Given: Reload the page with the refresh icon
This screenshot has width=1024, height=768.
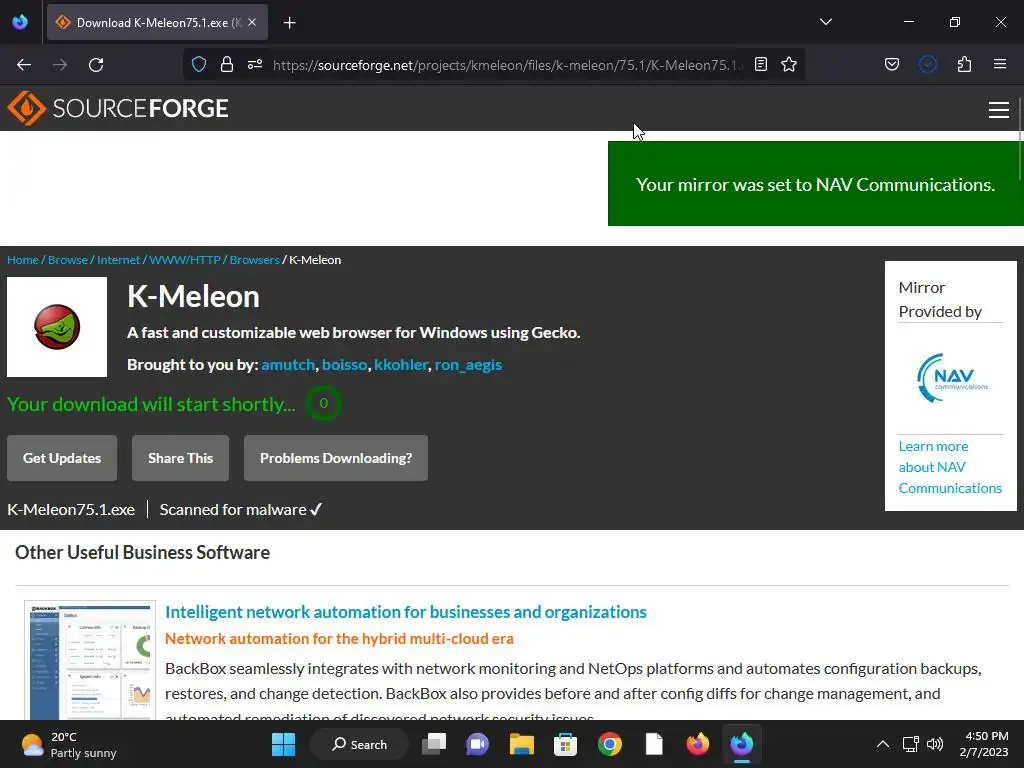Looking at the screenshot, I should pyautogui.click(x=96, y=65).
